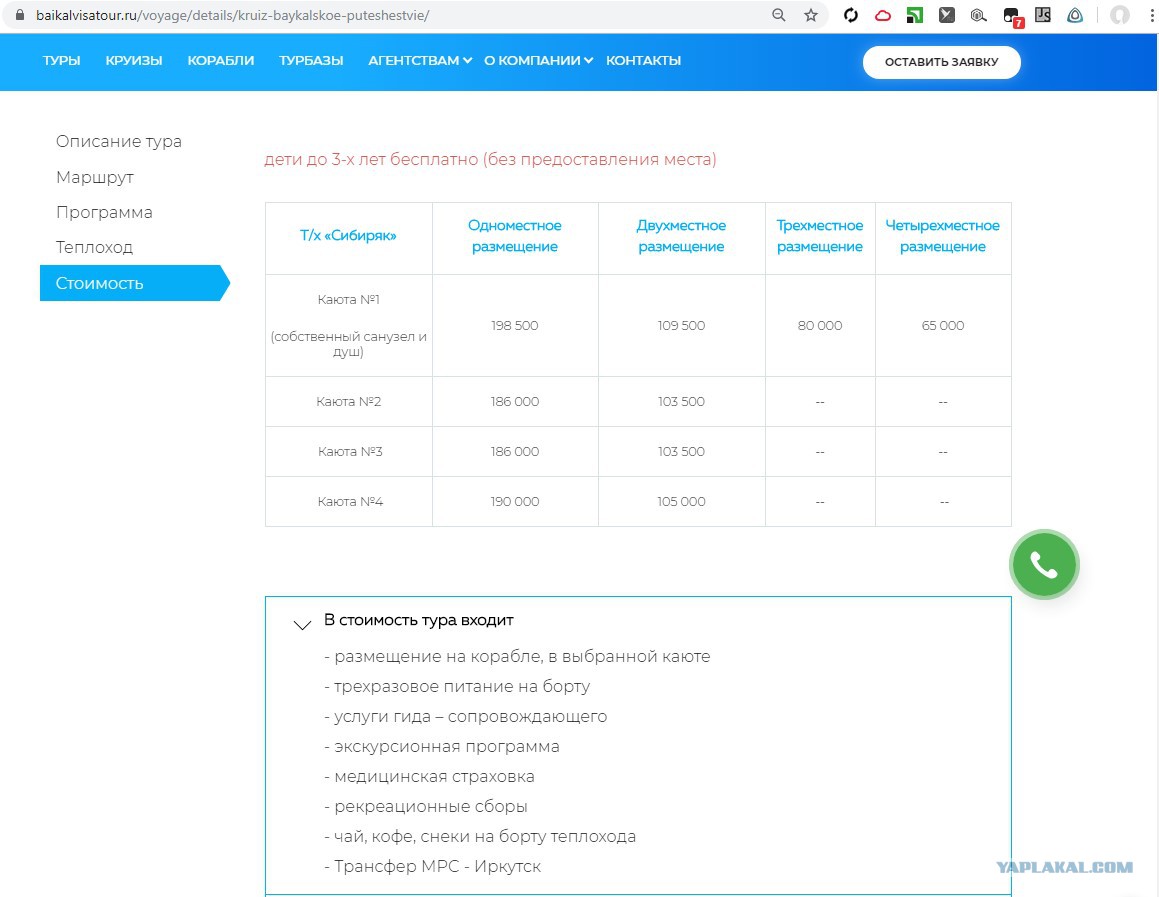
Task: Click the Четырехместное размещение column header
Action: [942, 236]
